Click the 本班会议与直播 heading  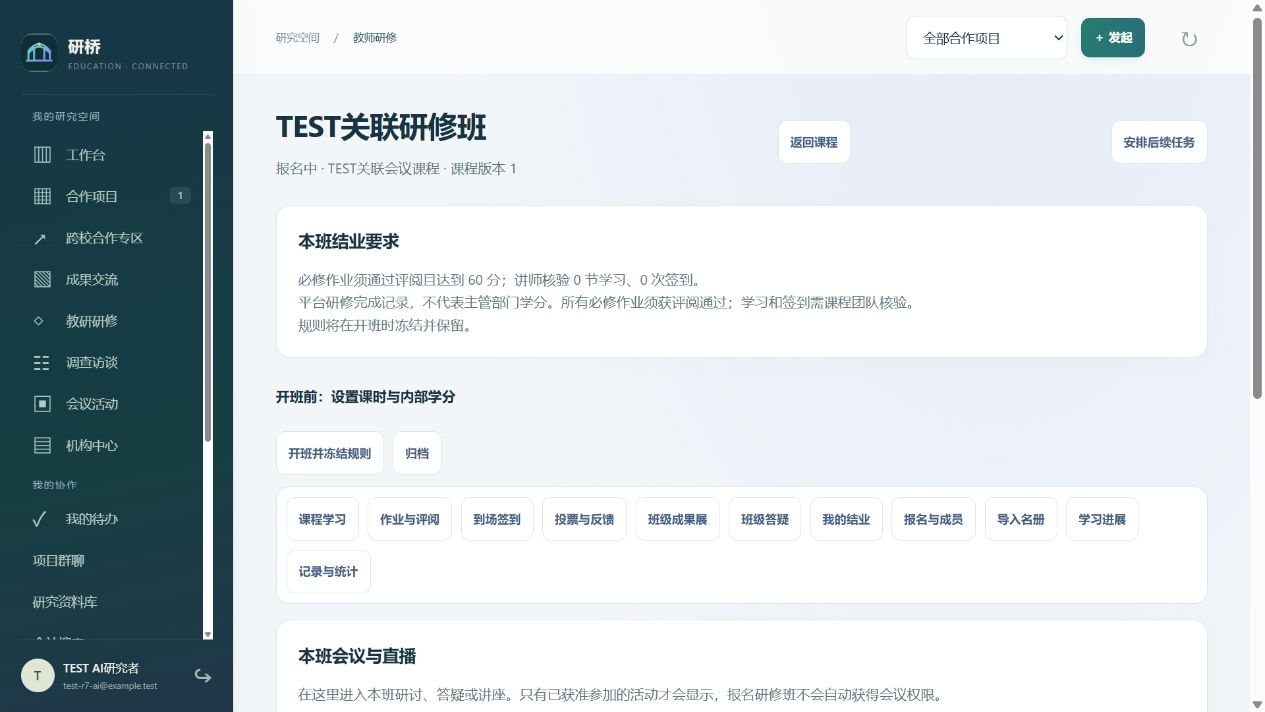click(x=357, y=656)
